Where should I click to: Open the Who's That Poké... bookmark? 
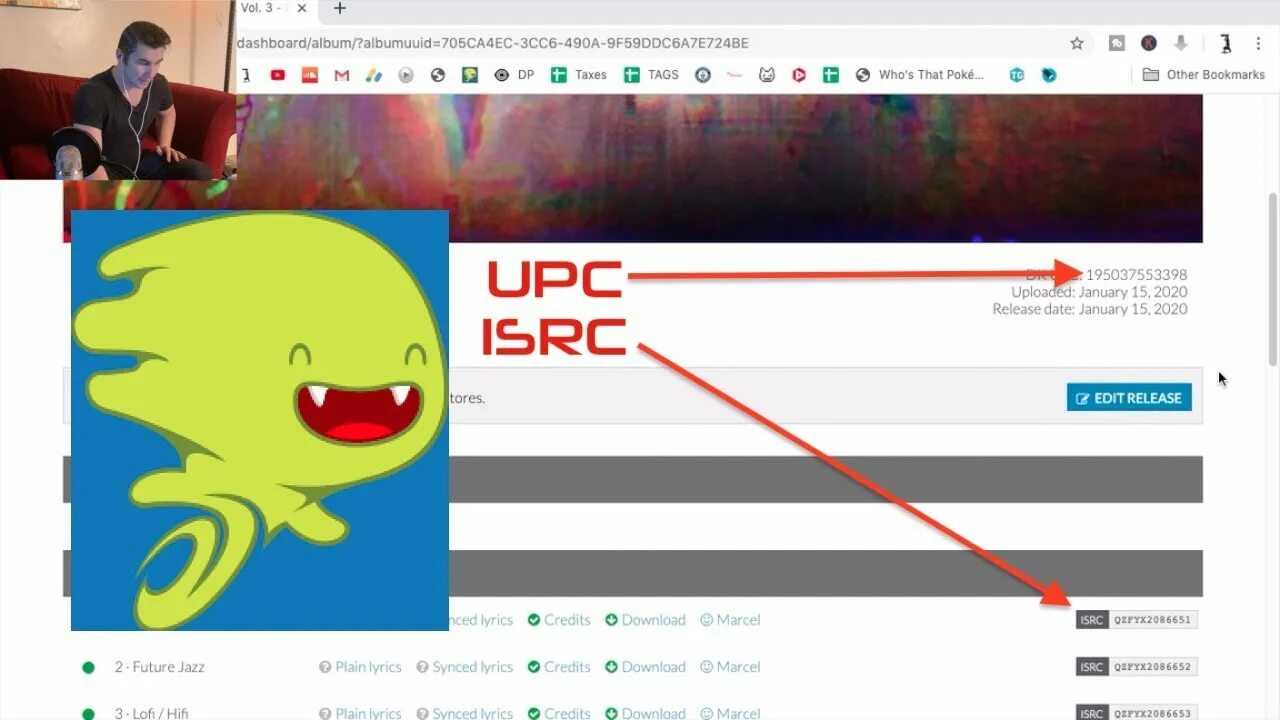tap(920, 75)
